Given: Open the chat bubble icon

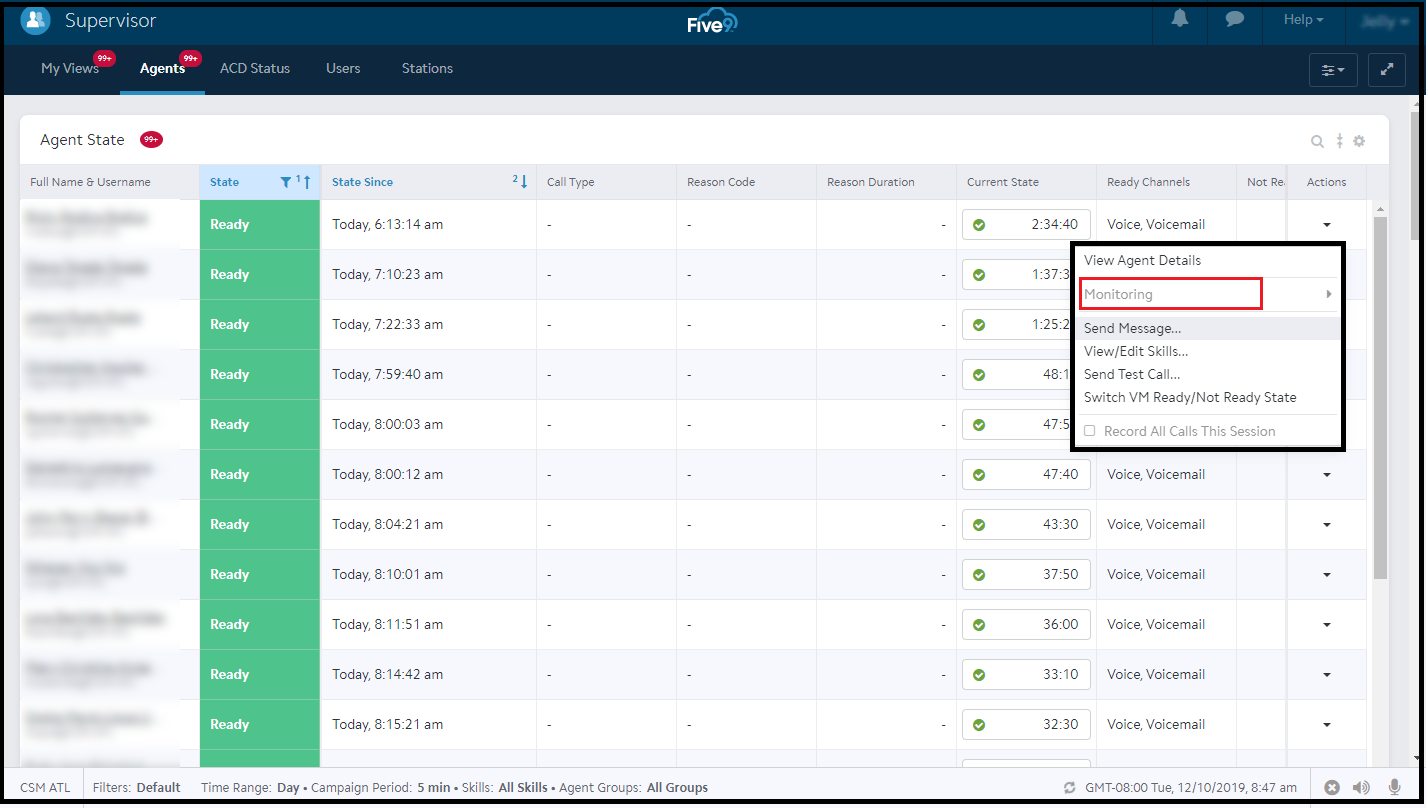Looking at the screenshot, I should pos(1235,19).
